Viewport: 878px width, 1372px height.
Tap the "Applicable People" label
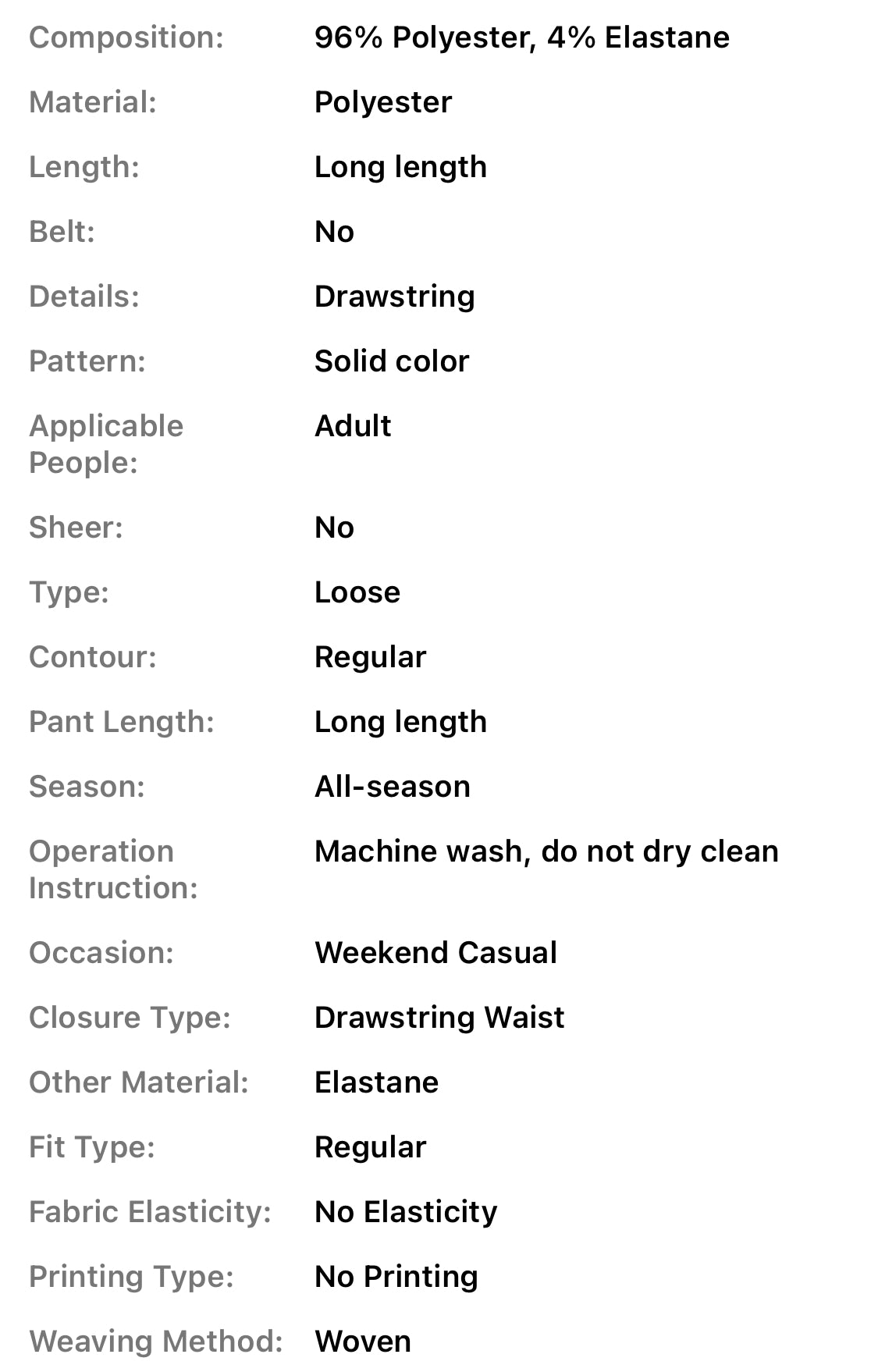click(x=106, y=444)
